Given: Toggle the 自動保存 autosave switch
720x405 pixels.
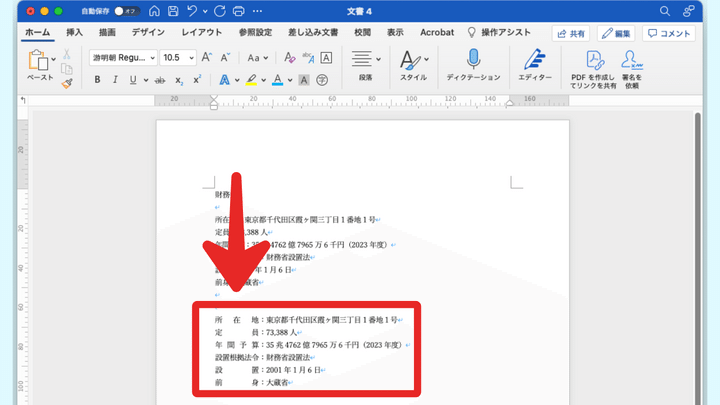Looking at the screenshot, I should coord(127,11).
